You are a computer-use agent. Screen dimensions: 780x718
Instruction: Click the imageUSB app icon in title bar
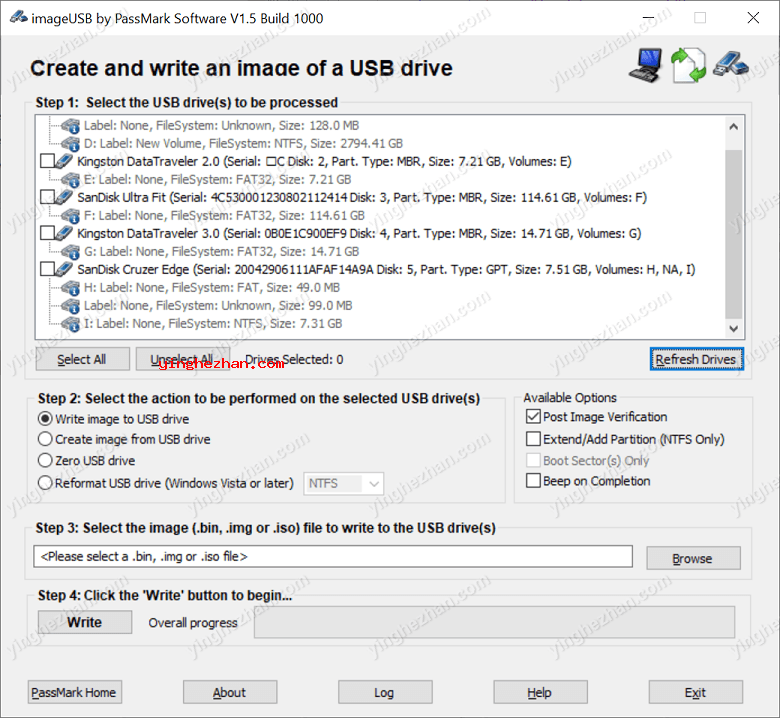tap(18, 18)
